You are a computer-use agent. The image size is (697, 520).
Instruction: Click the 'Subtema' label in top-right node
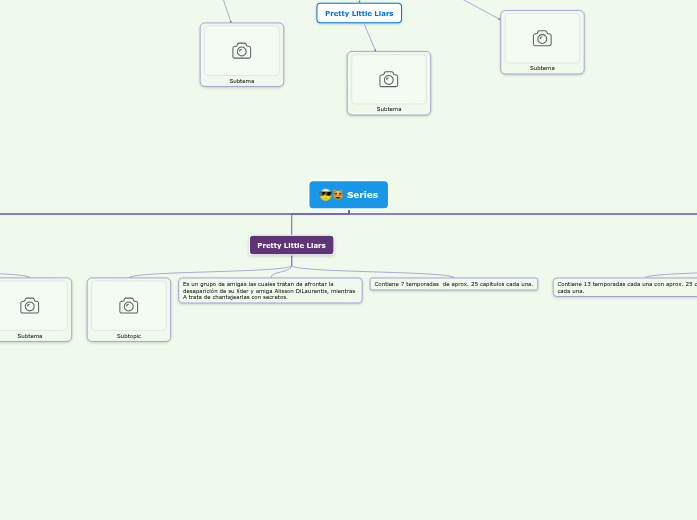[542, 68]
